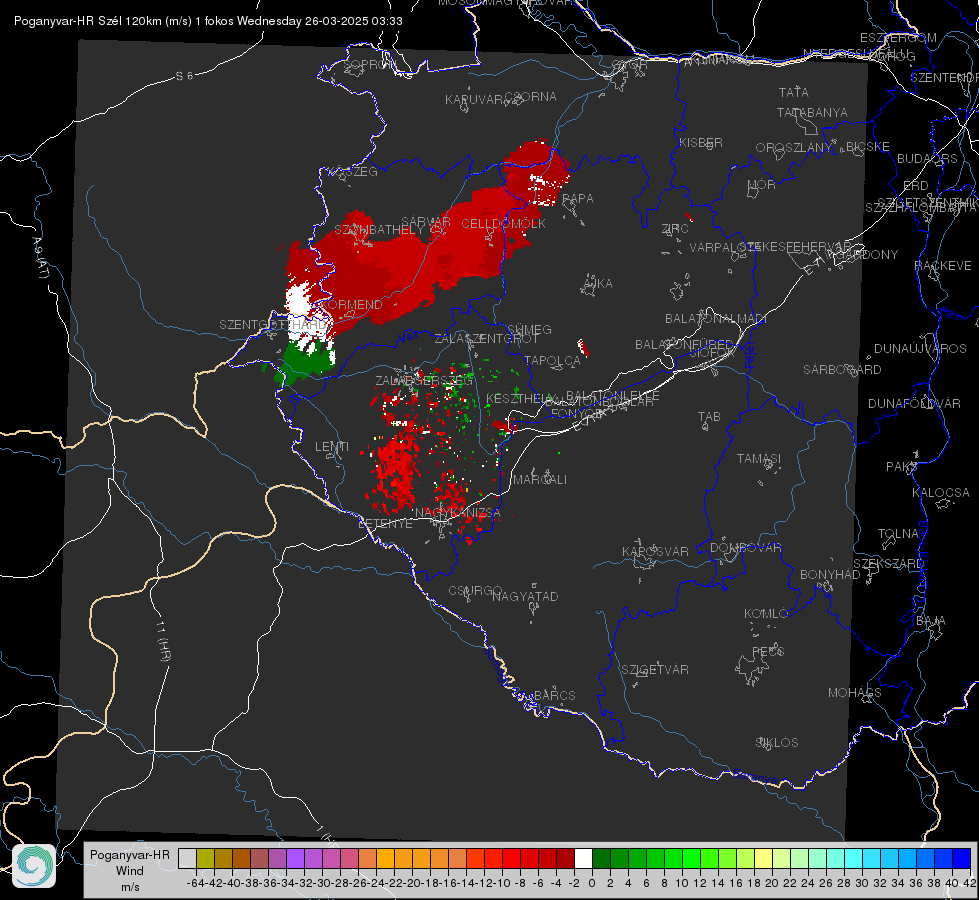Click the swirl logo icon at the bottom left
This screenshot has width=979, height=900.
[x=34, y=866]
